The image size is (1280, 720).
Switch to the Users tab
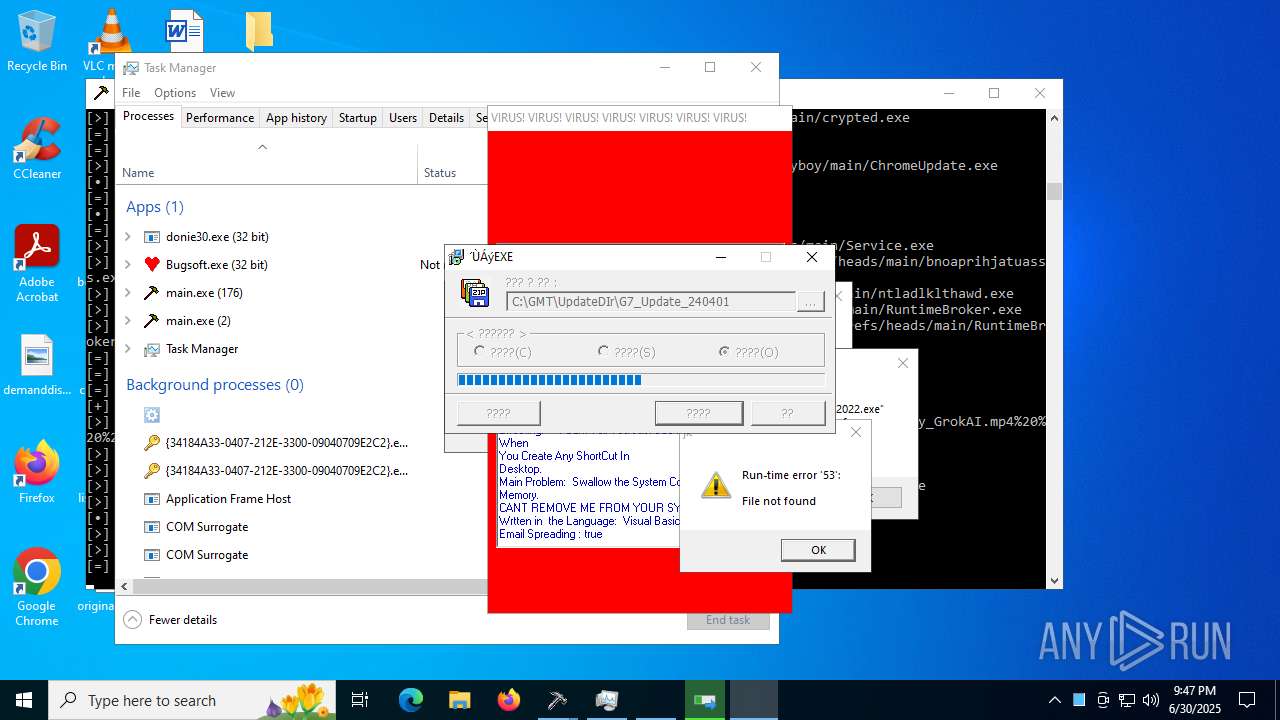coord(403,117)
